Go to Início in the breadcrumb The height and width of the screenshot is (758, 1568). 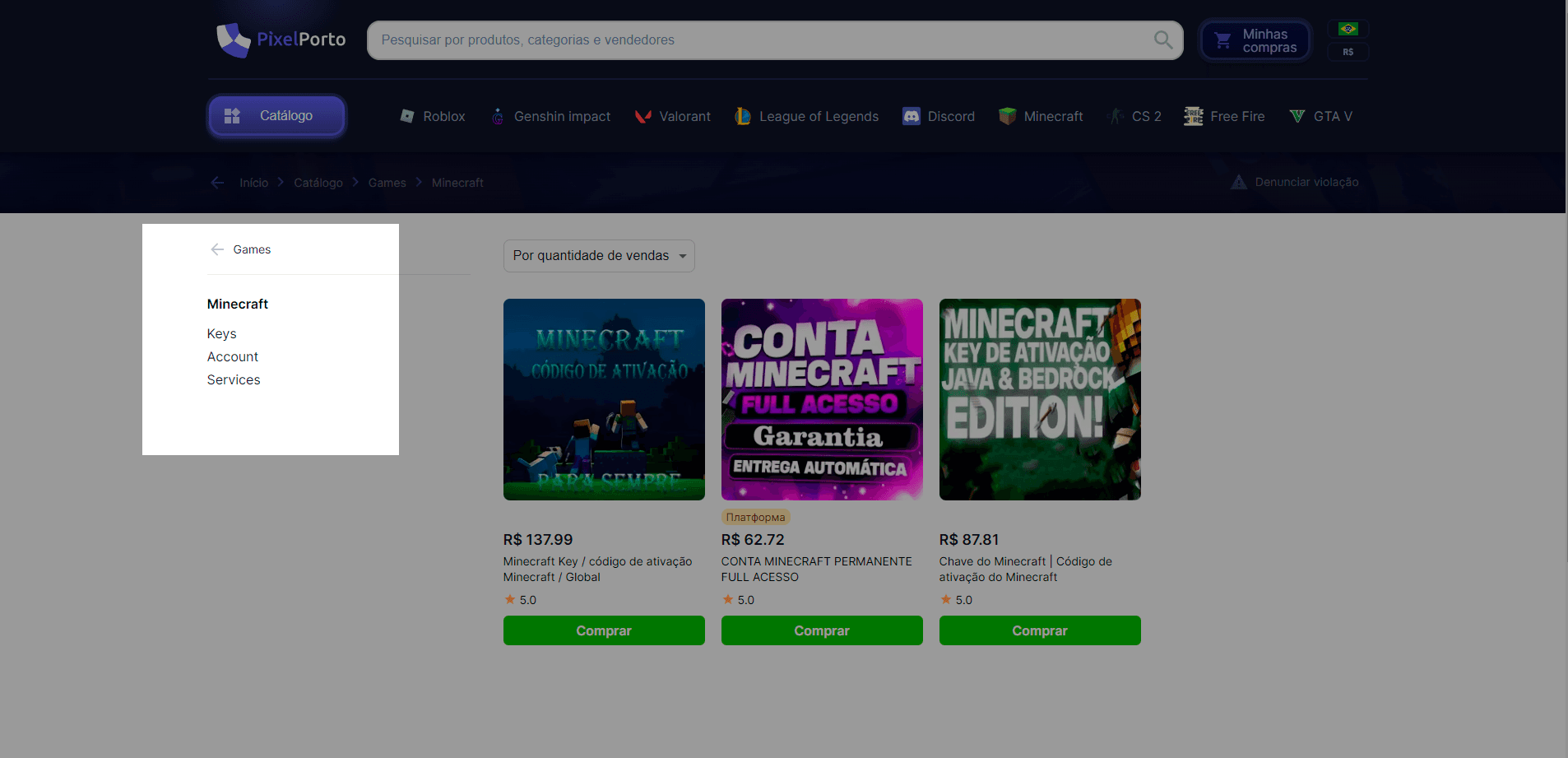coord(253,183)
